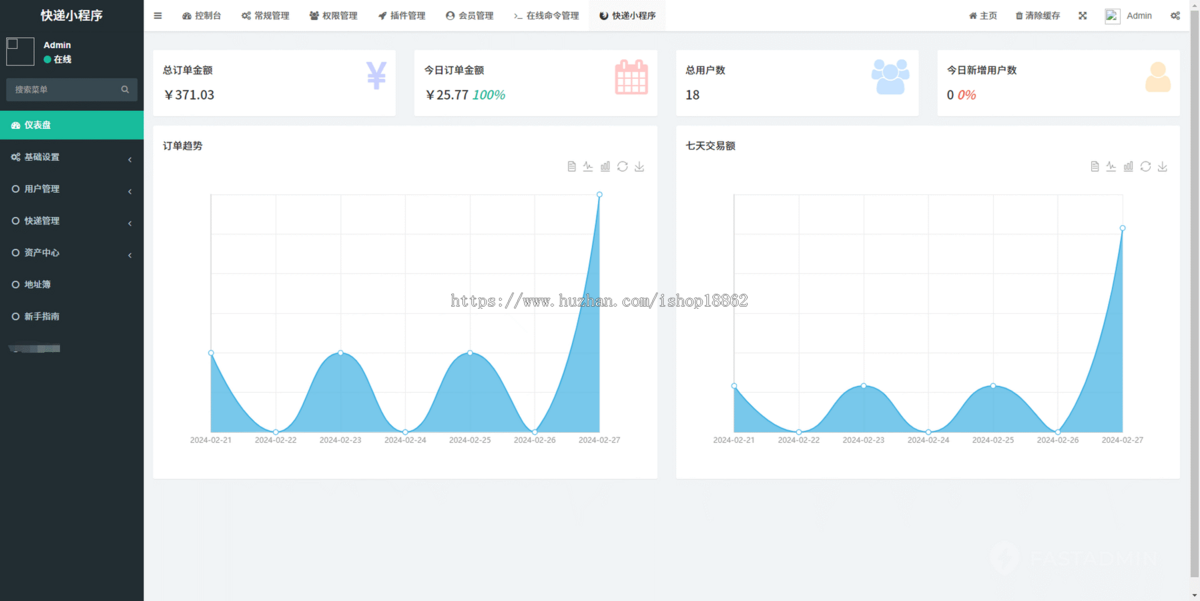Open data view for 七天交易额 chart

point(1094,166)
